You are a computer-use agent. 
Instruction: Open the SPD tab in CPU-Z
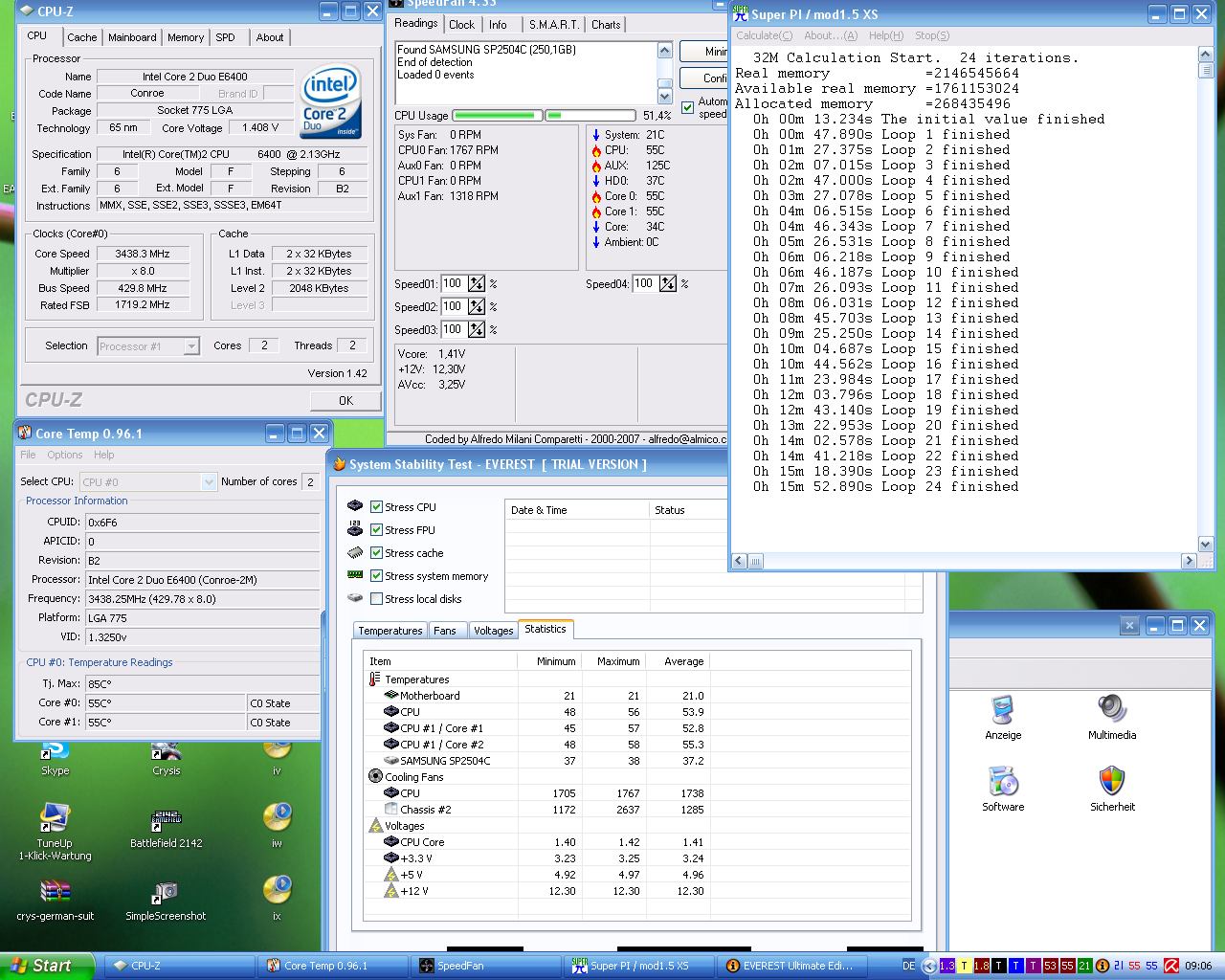click(x=225, y=37)
